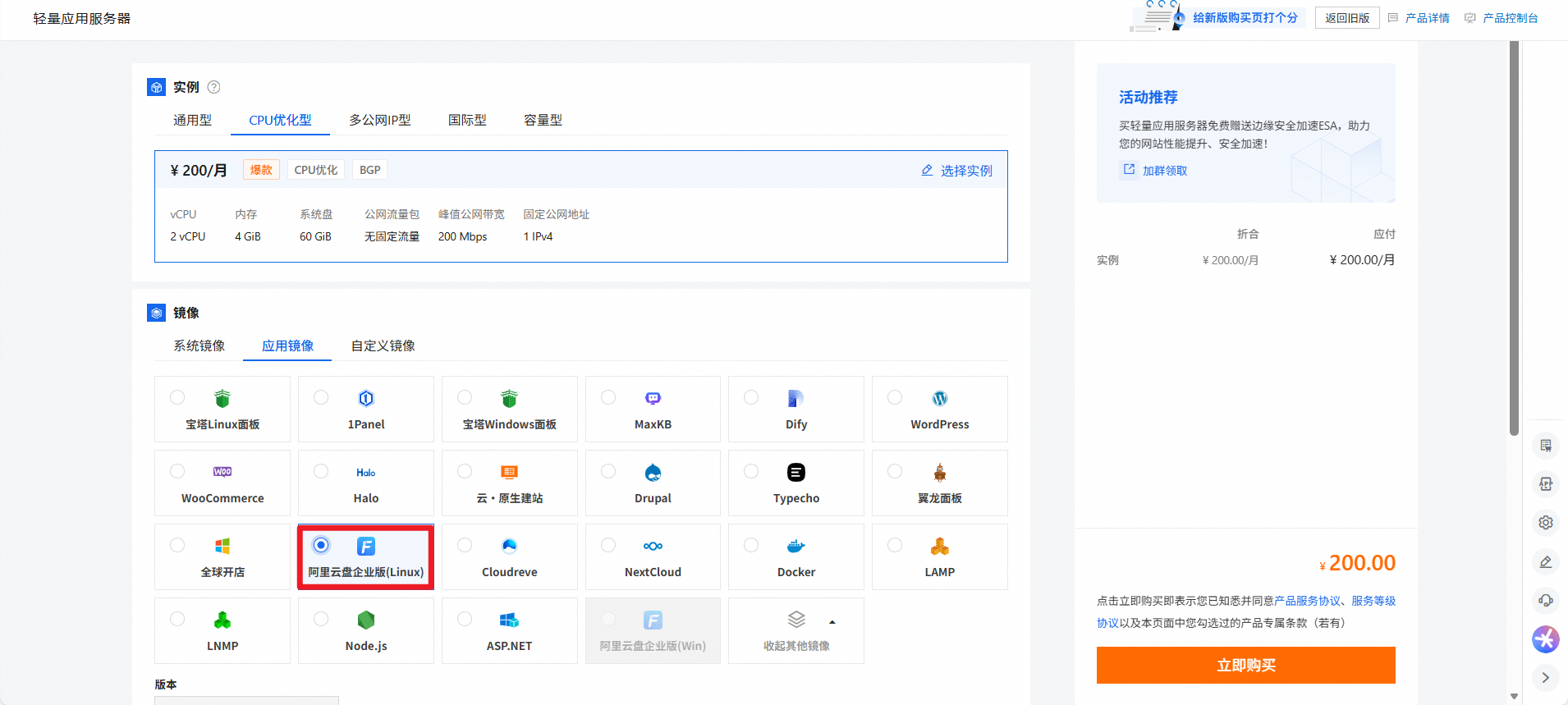Click the edit pencil icon in right sidebar
Viewport: 1568px width, 705px height.
[x=1546, y=561]
